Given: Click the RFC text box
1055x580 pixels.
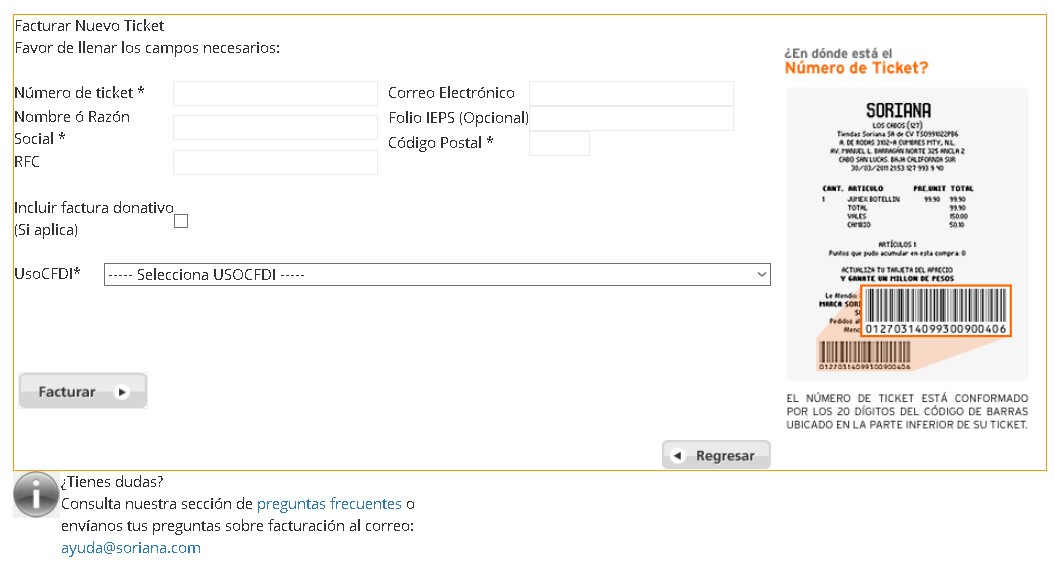Looking at the screenshot, I should pos(275,162).
